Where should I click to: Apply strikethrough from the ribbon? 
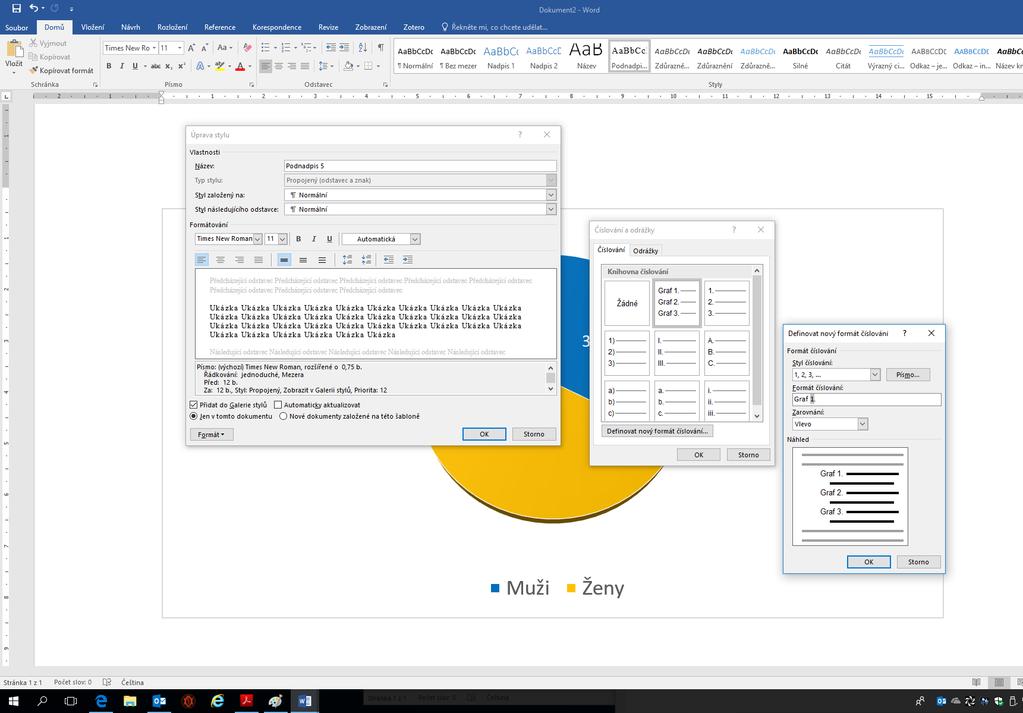(x=155, y=66)
